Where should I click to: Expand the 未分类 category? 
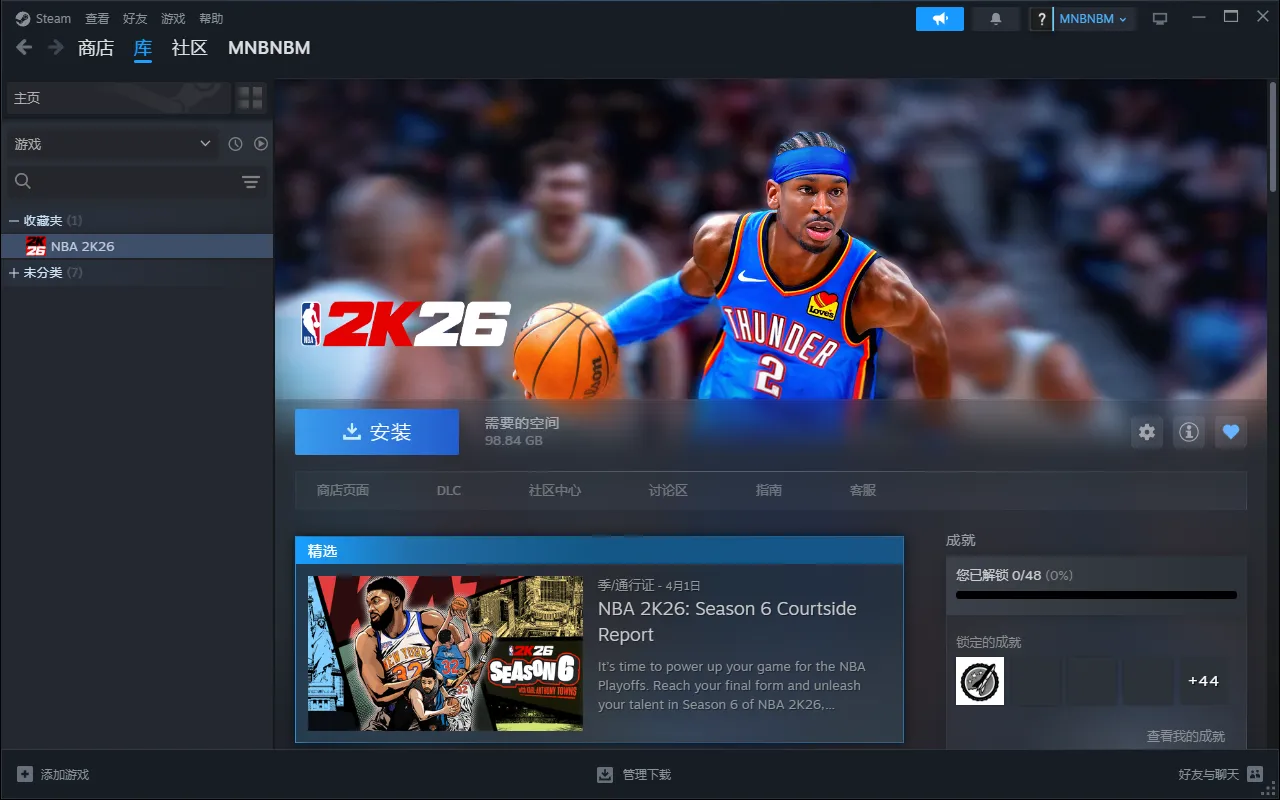click(14, 273)
